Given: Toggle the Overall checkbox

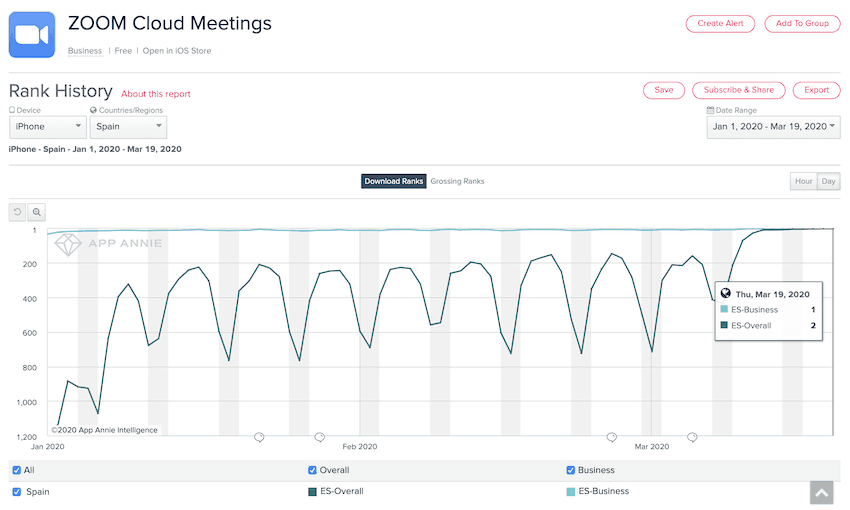Looking at the screenshot, I should pyautogui.click(x=313, y=470).
